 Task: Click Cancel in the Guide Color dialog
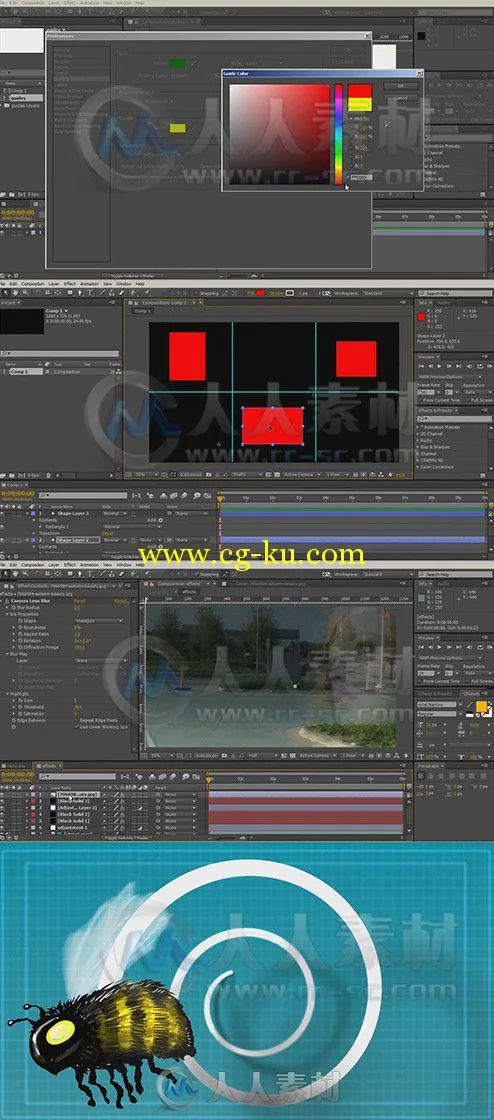pos(401,98)
